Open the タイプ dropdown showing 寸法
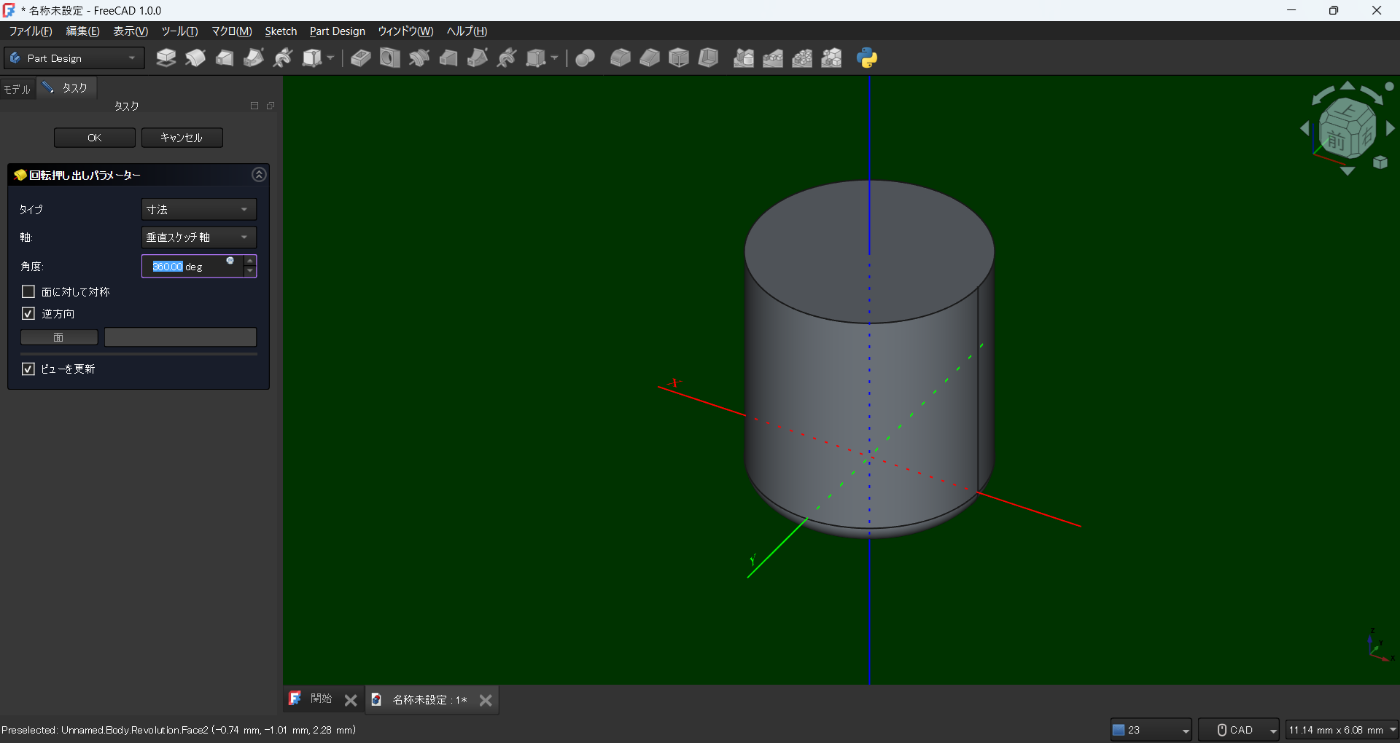The height and width of the screenshot is (743, 1400). coord(199,209)
